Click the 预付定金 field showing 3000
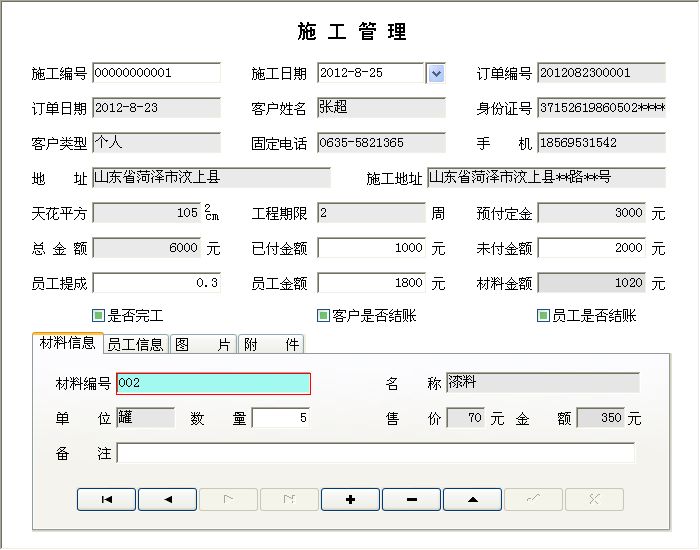The height and width of the screenshot is (550, 700). click(592, 212)
